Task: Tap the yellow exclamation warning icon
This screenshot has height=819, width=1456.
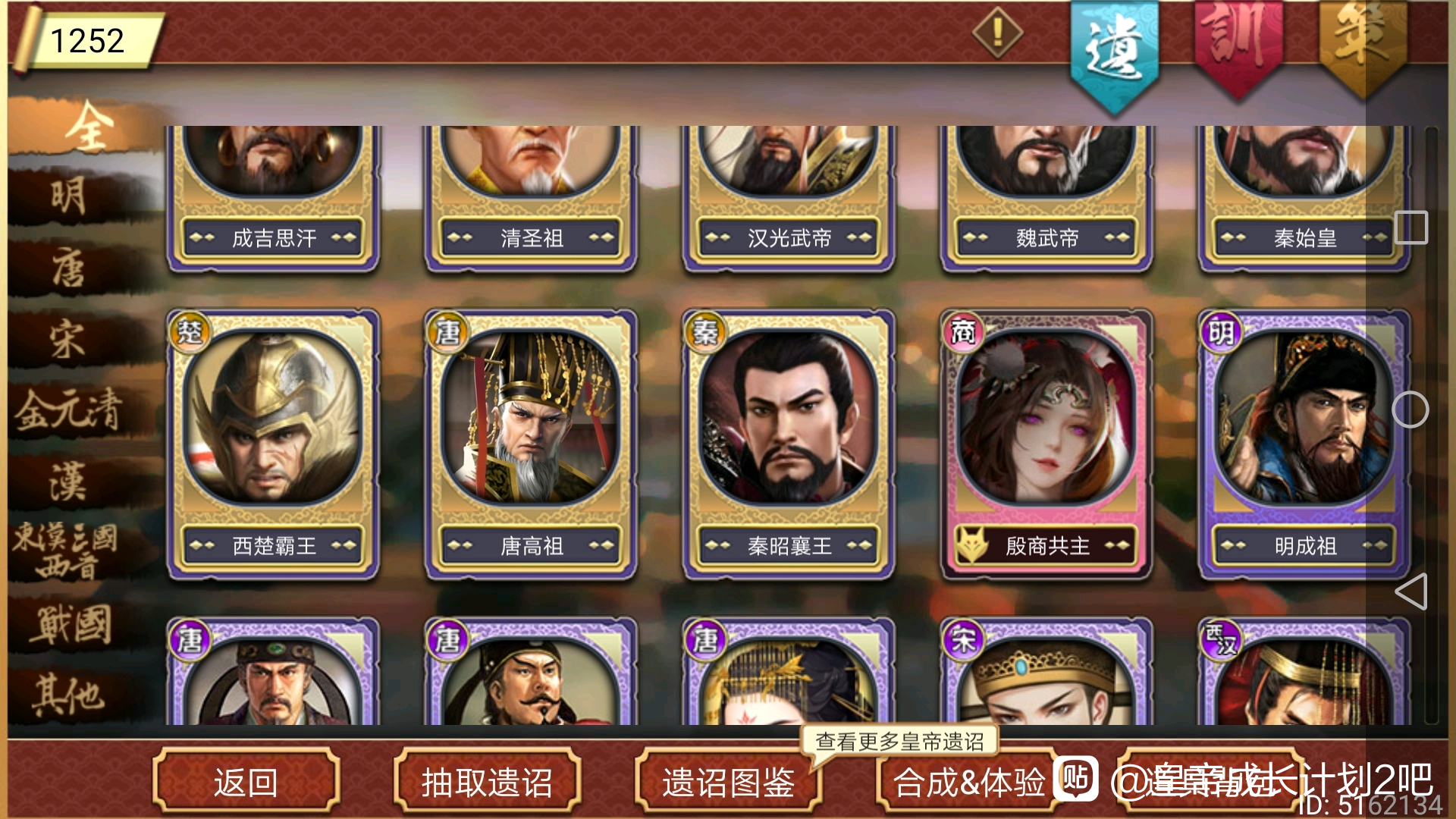Action: 997,33
